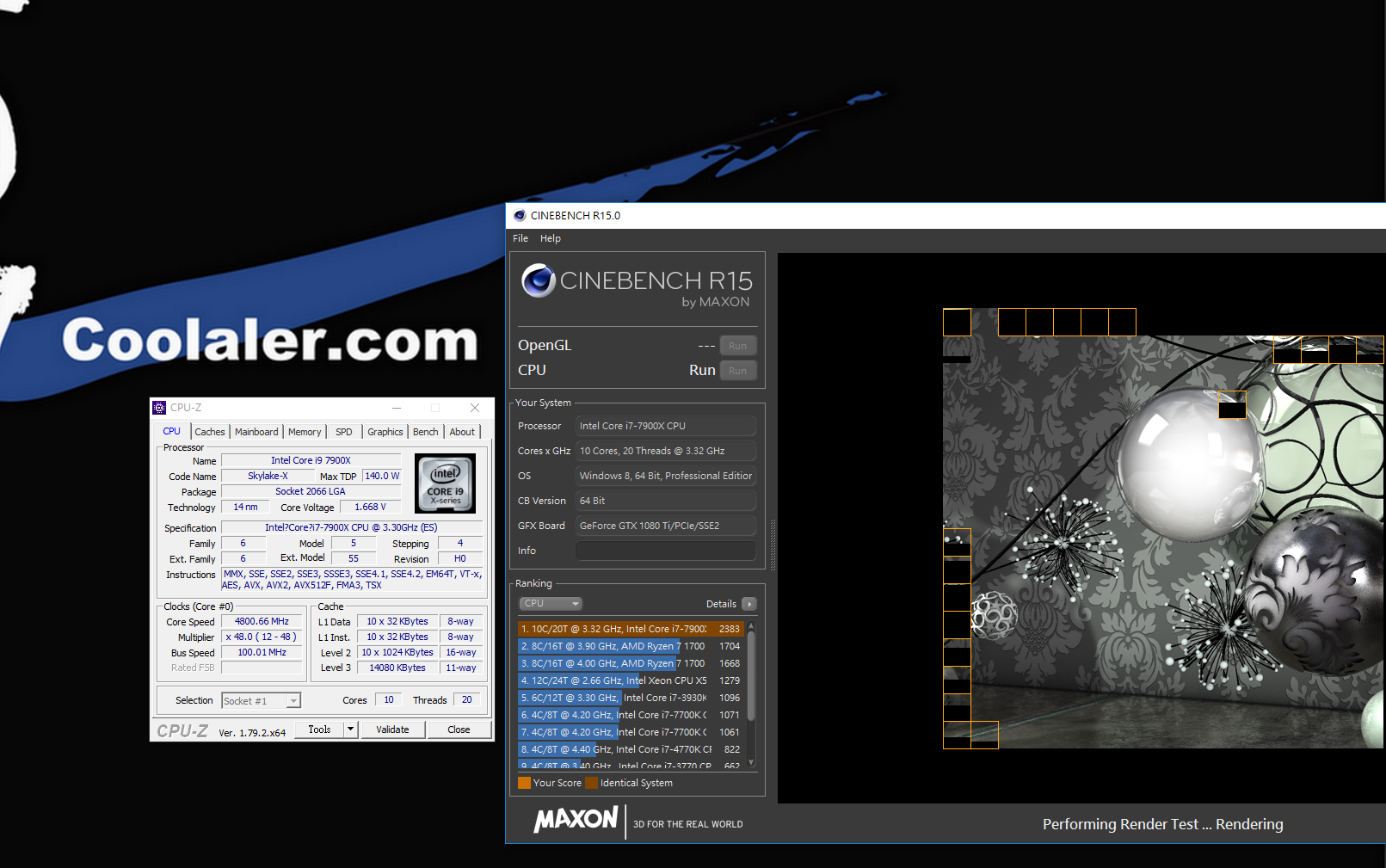Click the panel splitter grip handle
The image size is (1386, 868).
(x=773, y=545)
